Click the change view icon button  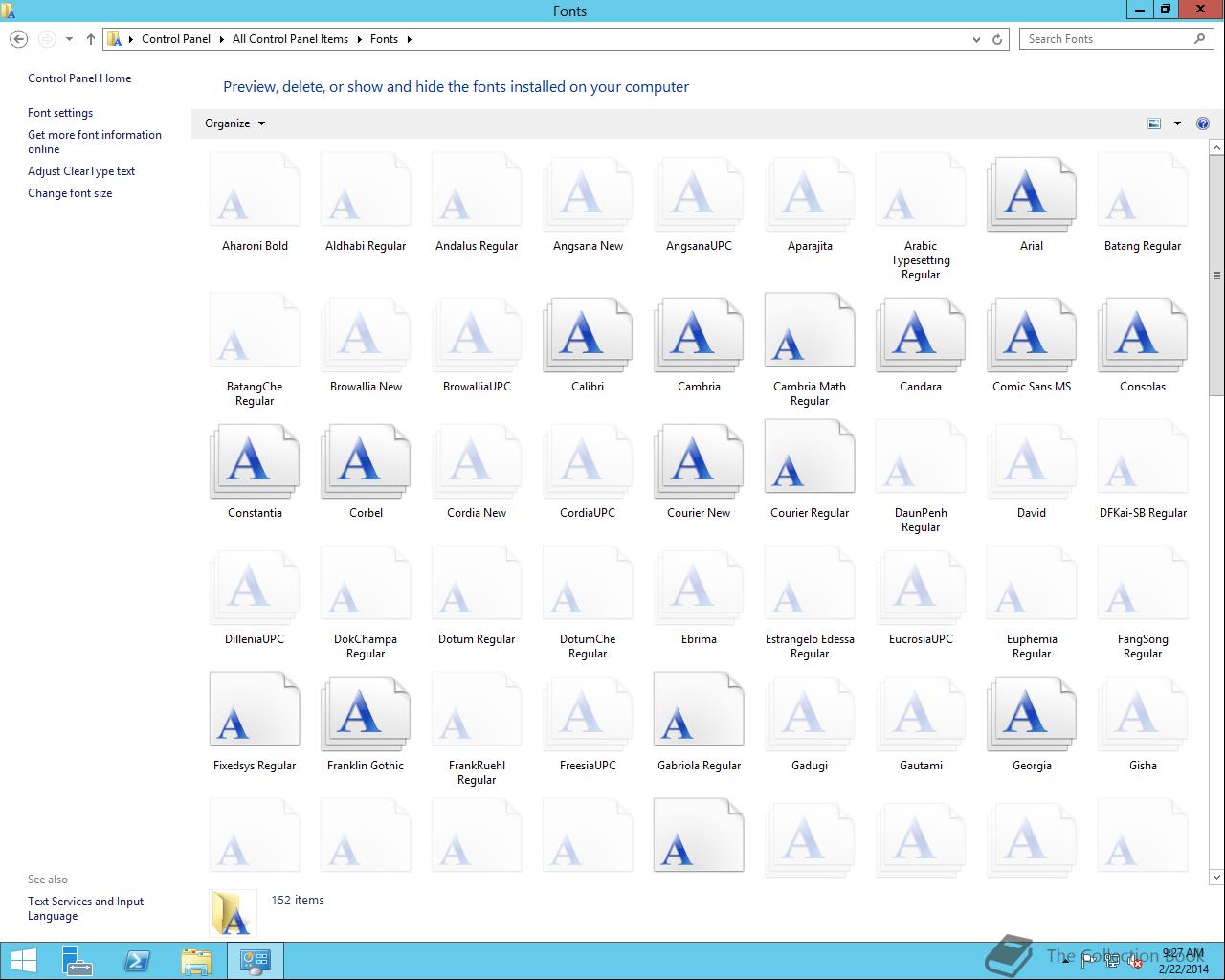[1154, 123]
